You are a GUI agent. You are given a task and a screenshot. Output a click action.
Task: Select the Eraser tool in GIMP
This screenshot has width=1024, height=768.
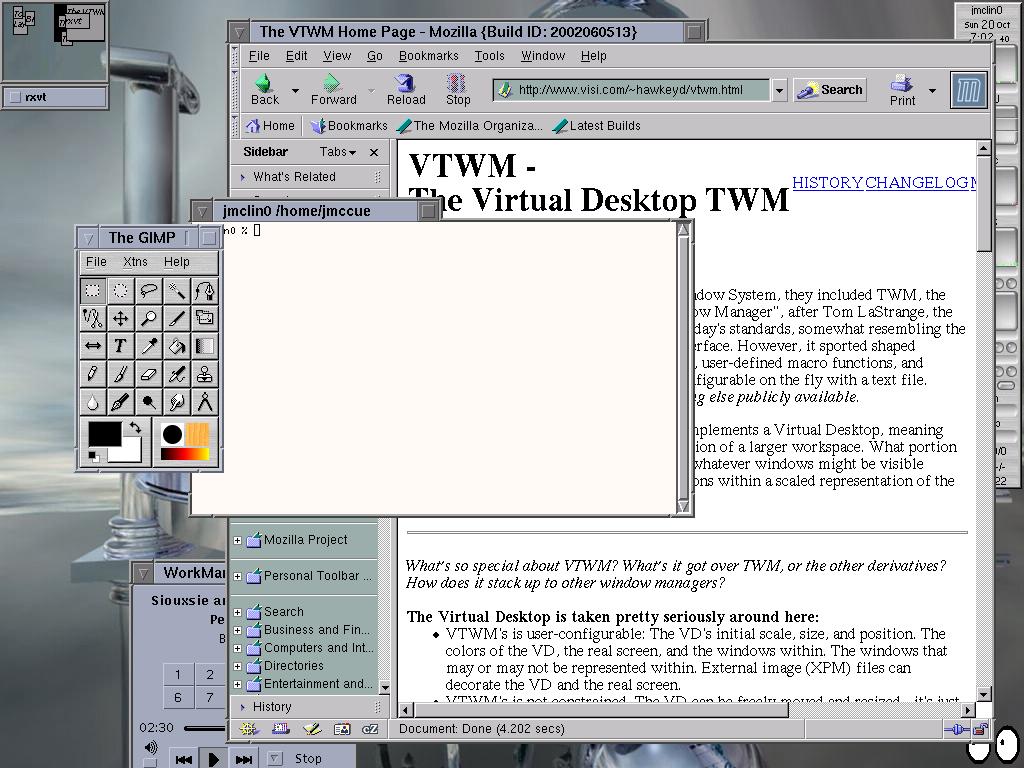[149, 374]
